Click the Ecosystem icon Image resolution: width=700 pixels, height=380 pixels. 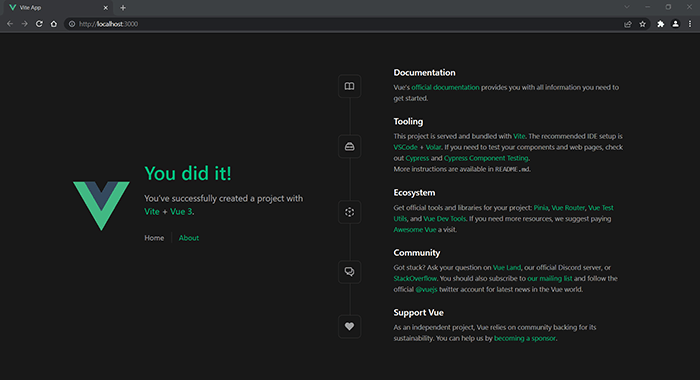tap(350, 212)
